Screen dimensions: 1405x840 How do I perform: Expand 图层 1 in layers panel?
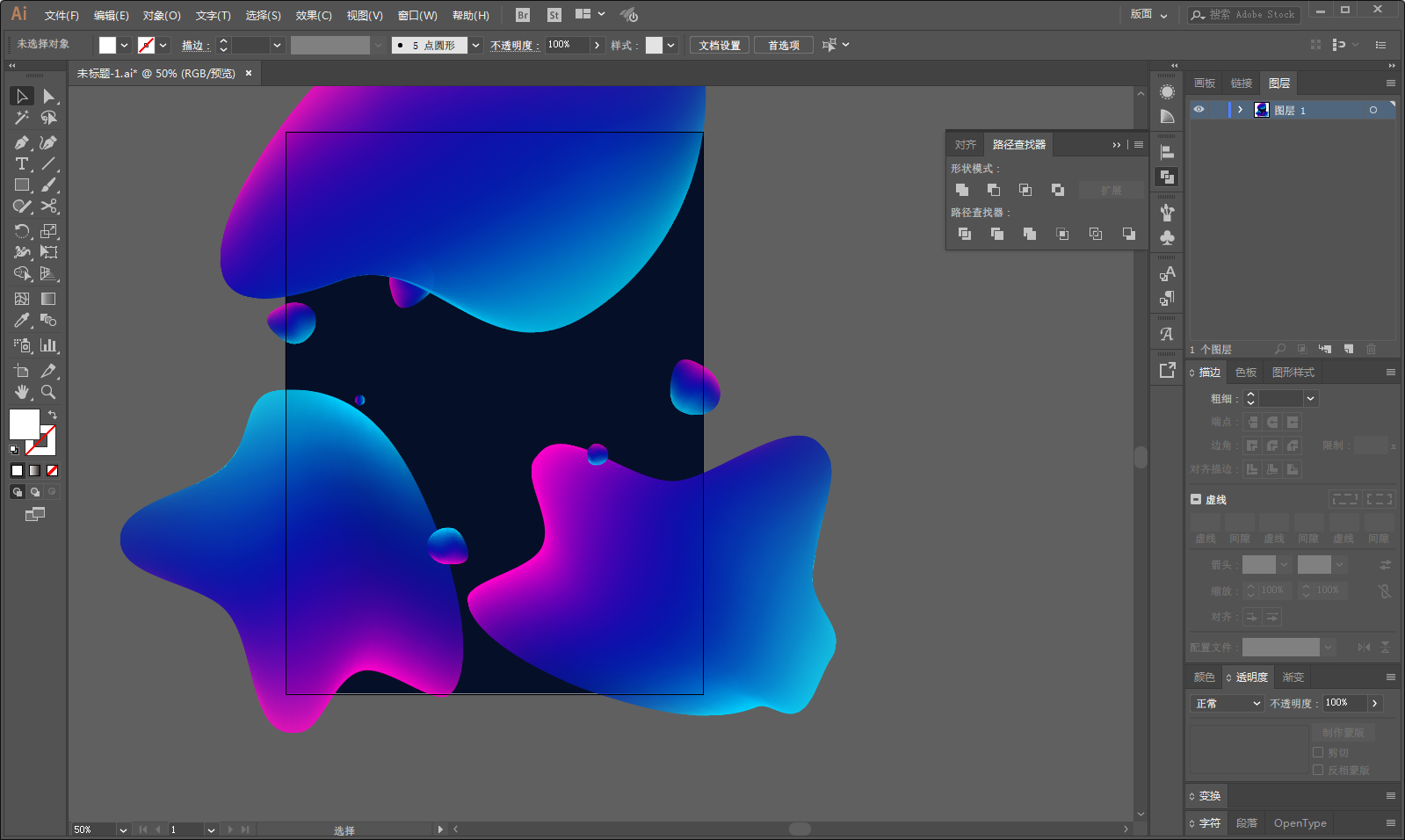click(1240, 110)
